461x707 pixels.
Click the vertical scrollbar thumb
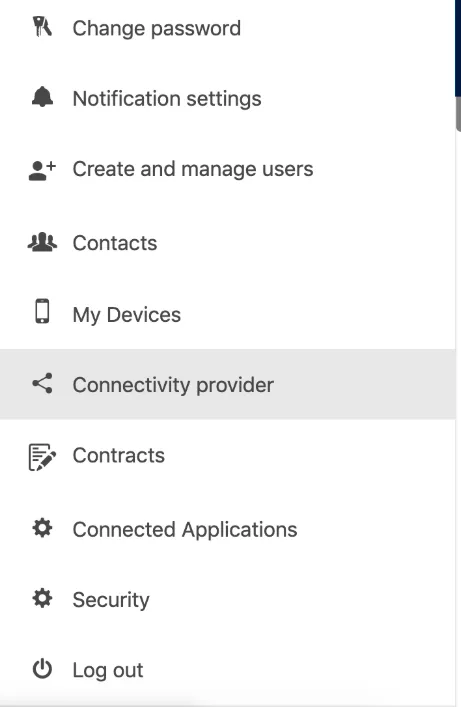click(x=458, y=114)
